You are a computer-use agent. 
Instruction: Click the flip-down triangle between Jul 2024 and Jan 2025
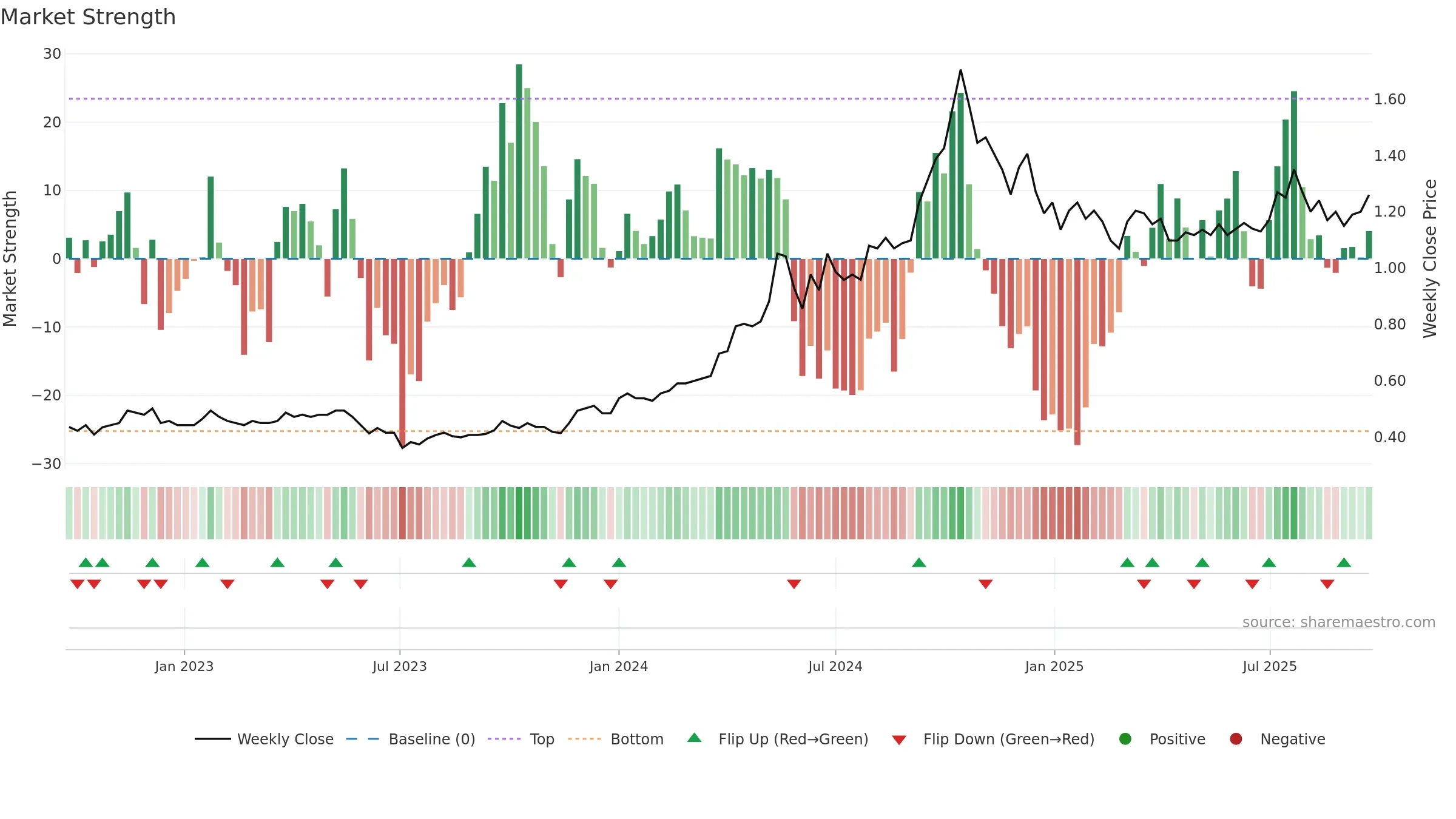[x=986, y=584]
